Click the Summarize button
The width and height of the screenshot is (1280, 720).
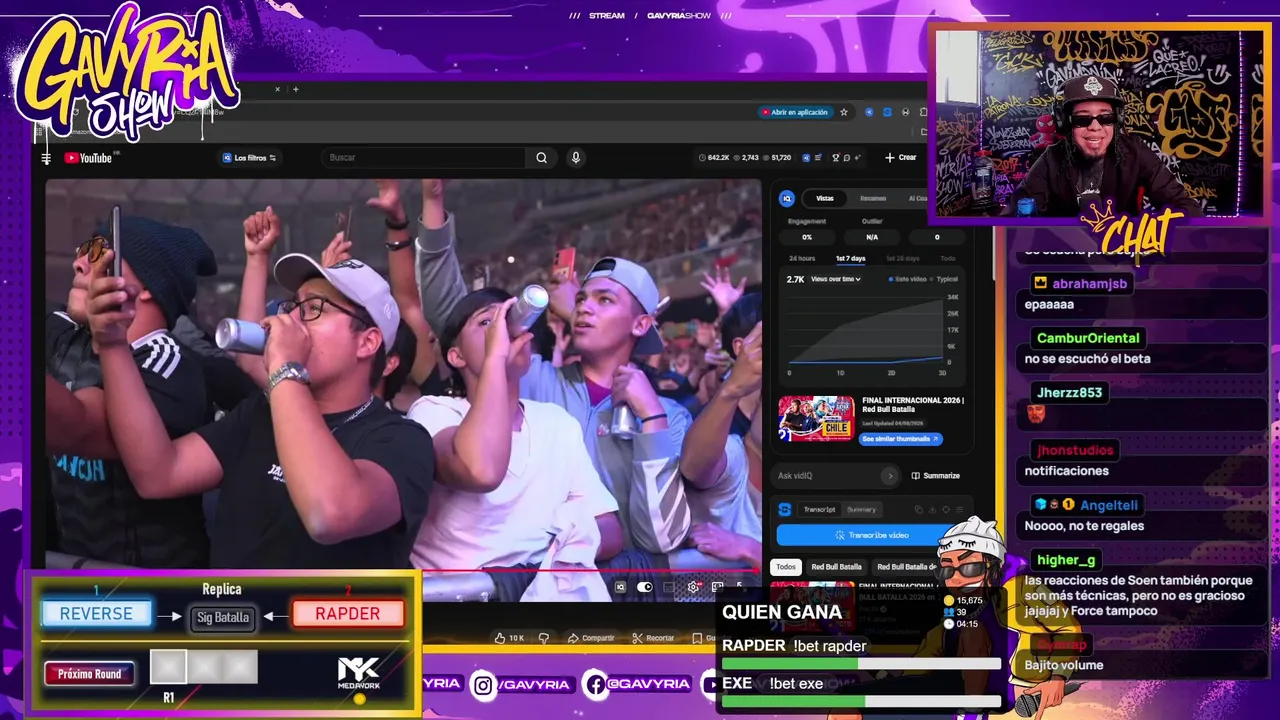pyautogui.click(x=935, y=476)
